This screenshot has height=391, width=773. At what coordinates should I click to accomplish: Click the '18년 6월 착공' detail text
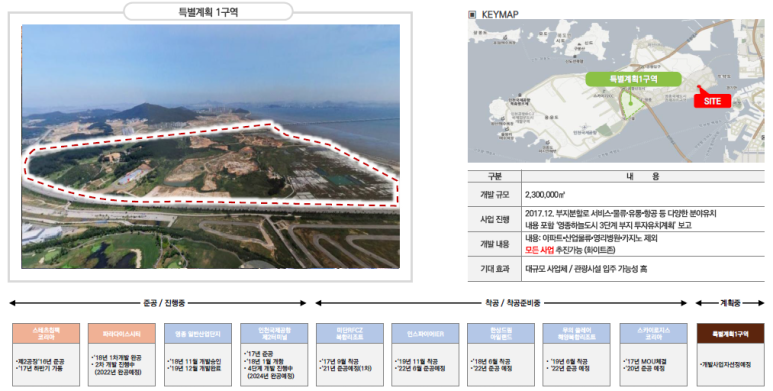pos(491,361)
